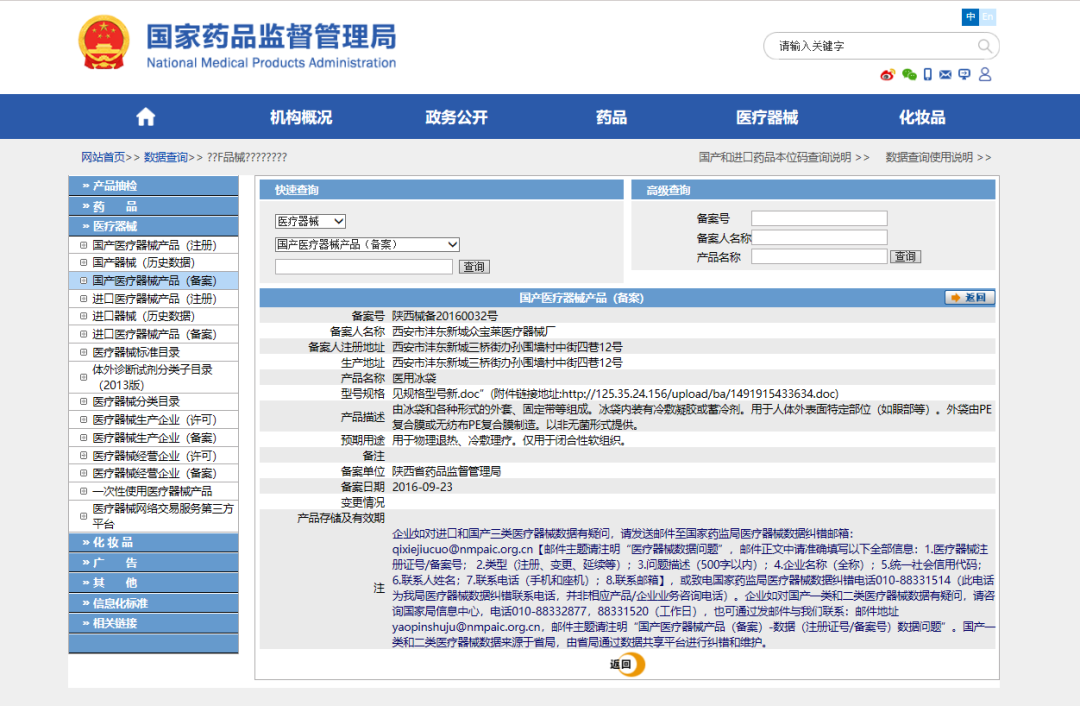Open the 医疗器械 category dropdown

coord(310,221)
